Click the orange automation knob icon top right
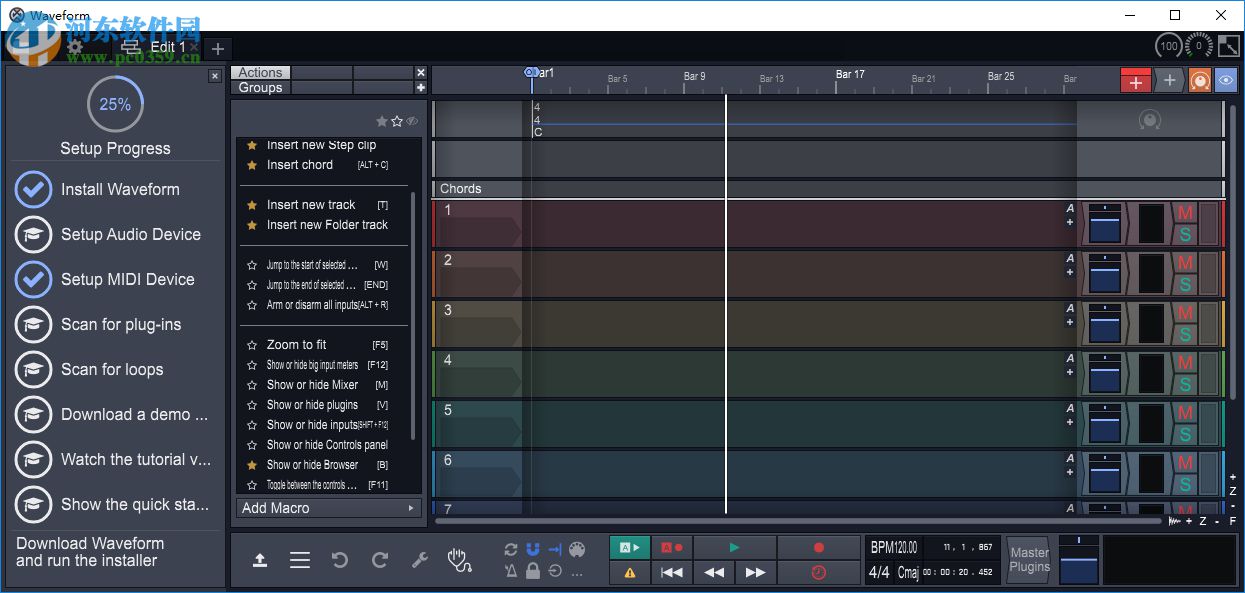 point(1199,80)
